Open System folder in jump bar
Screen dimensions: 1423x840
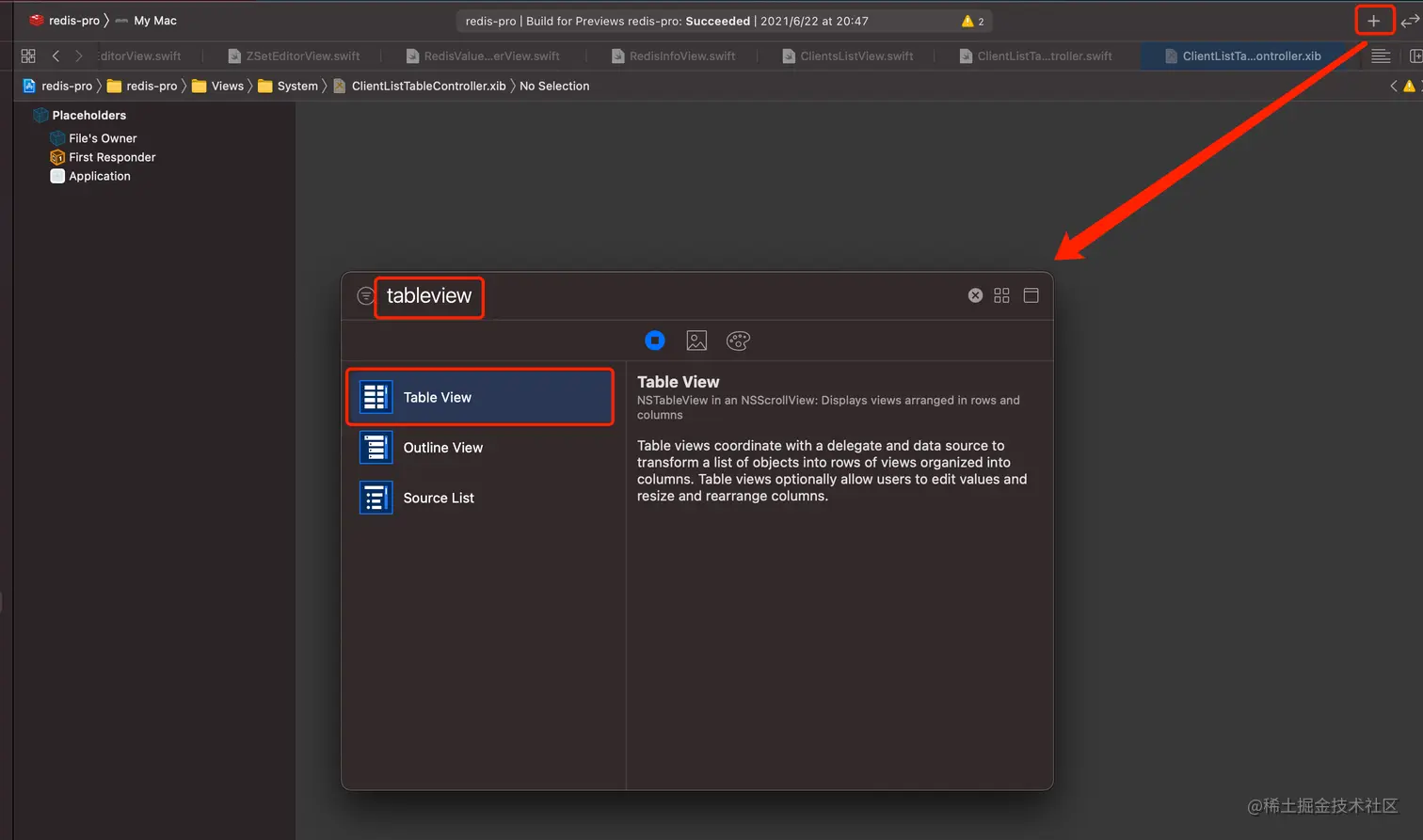click(288, 87)
